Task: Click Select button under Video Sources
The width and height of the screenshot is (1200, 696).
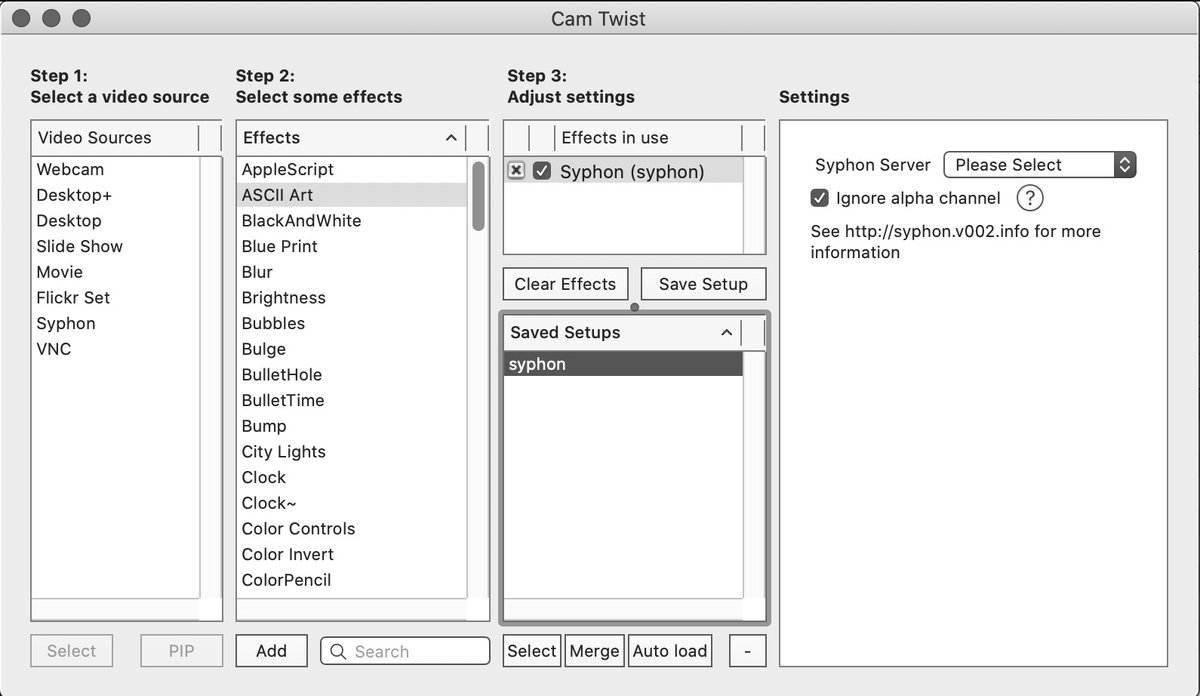Action: pyautogui.click(x=71, y=651)
